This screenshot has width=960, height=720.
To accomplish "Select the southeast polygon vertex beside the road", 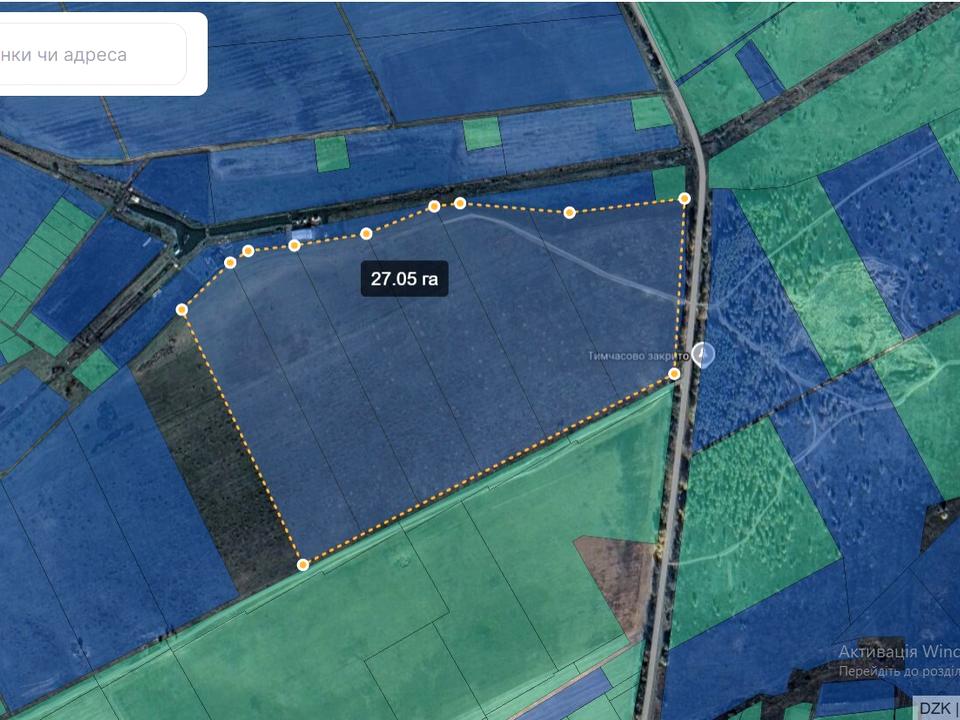I will [x=674, y=374].
